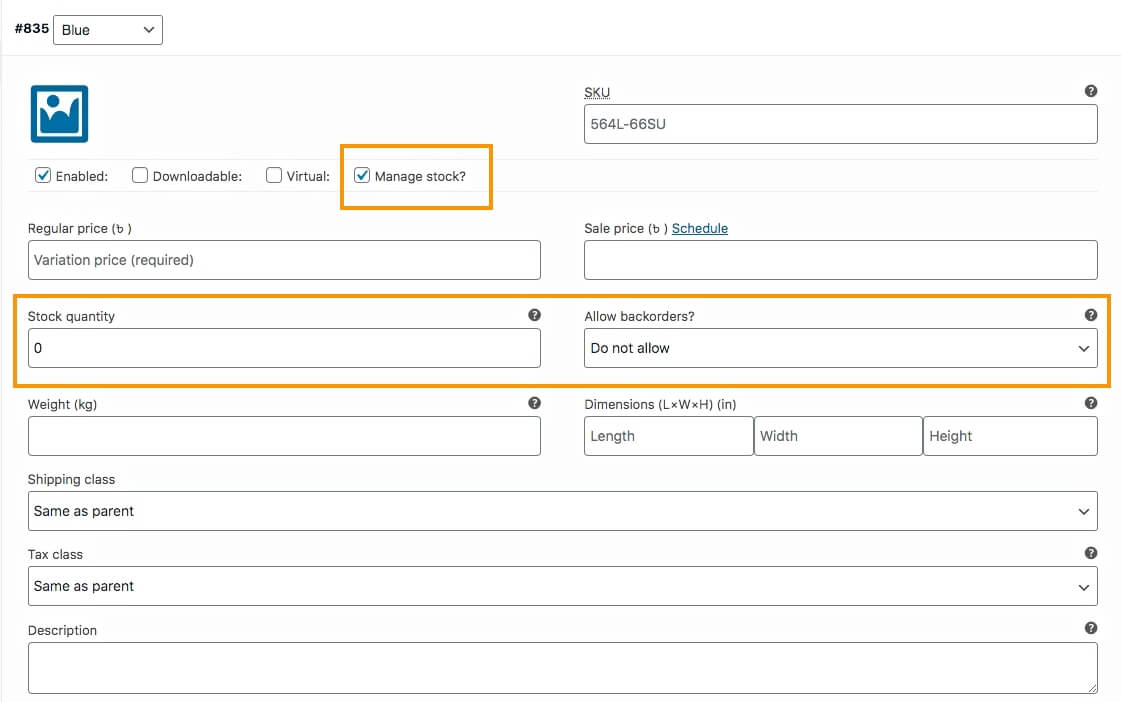Image resolution: width=1121 pixels, height=702 pixels.
Task: Tick the Virtual checkbox
Action: 274,176
